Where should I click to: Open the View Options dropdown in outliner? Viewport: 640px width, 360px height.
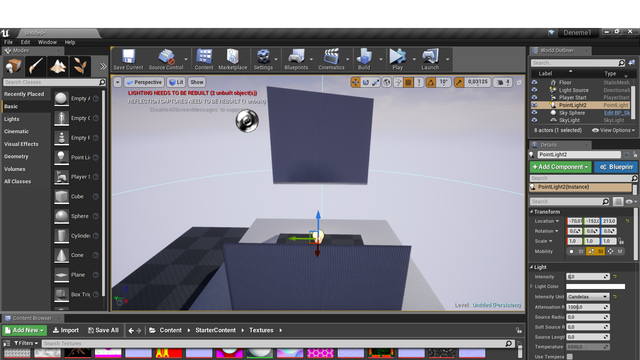coord(613,130)
